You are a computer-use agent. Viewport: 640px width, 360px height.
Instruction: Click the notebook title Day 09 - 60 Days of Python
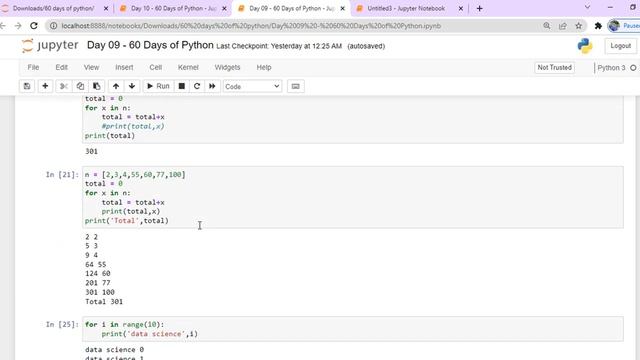150,45
